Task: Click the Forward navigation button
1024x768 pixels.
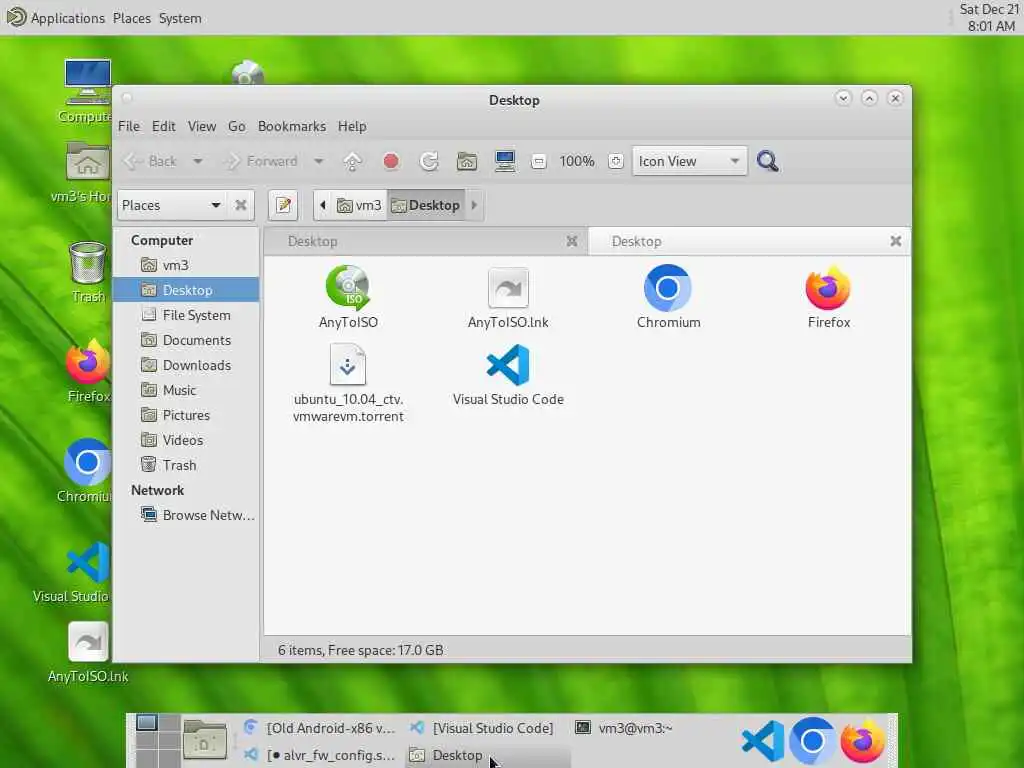Action: [x=261, y=161]
